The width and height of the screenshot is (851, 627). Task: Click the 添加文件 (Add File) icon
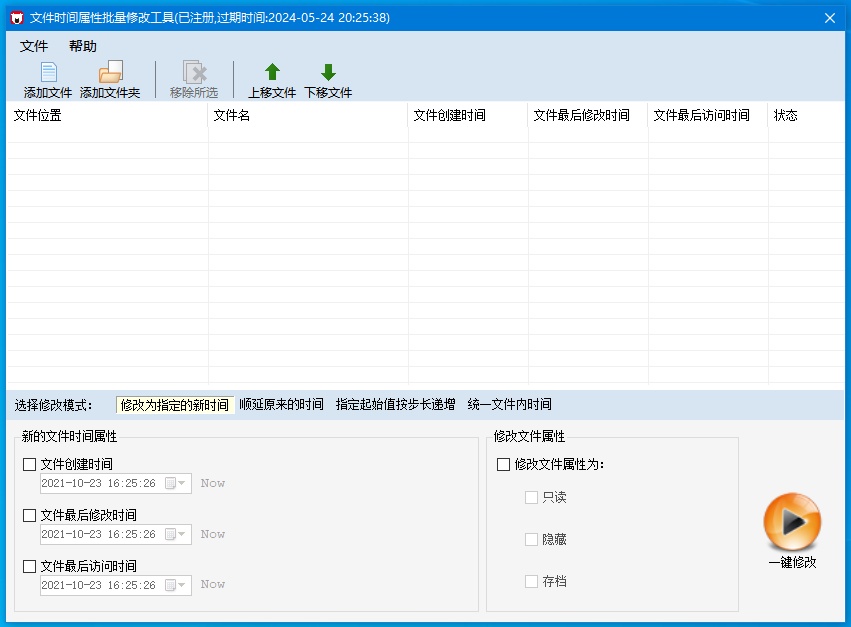[48, 72]
